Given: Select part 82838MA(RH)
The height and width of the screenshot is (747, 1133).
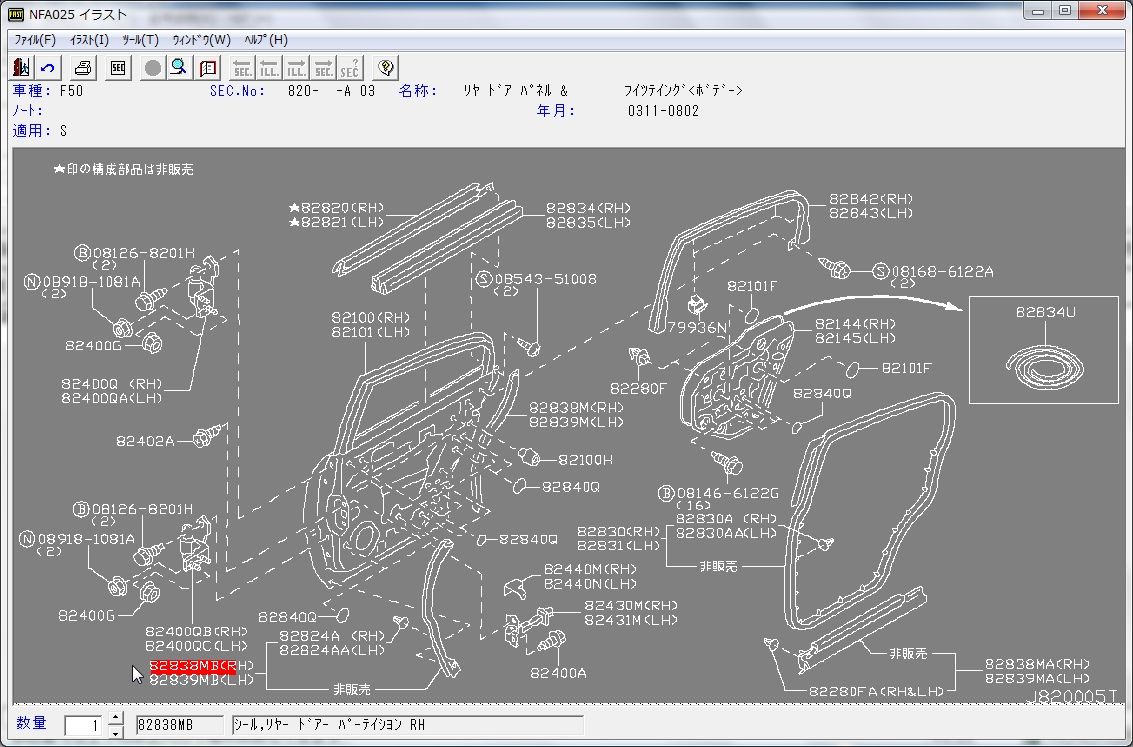Looking at the screenshot, I should click(x=1038, y=664).
